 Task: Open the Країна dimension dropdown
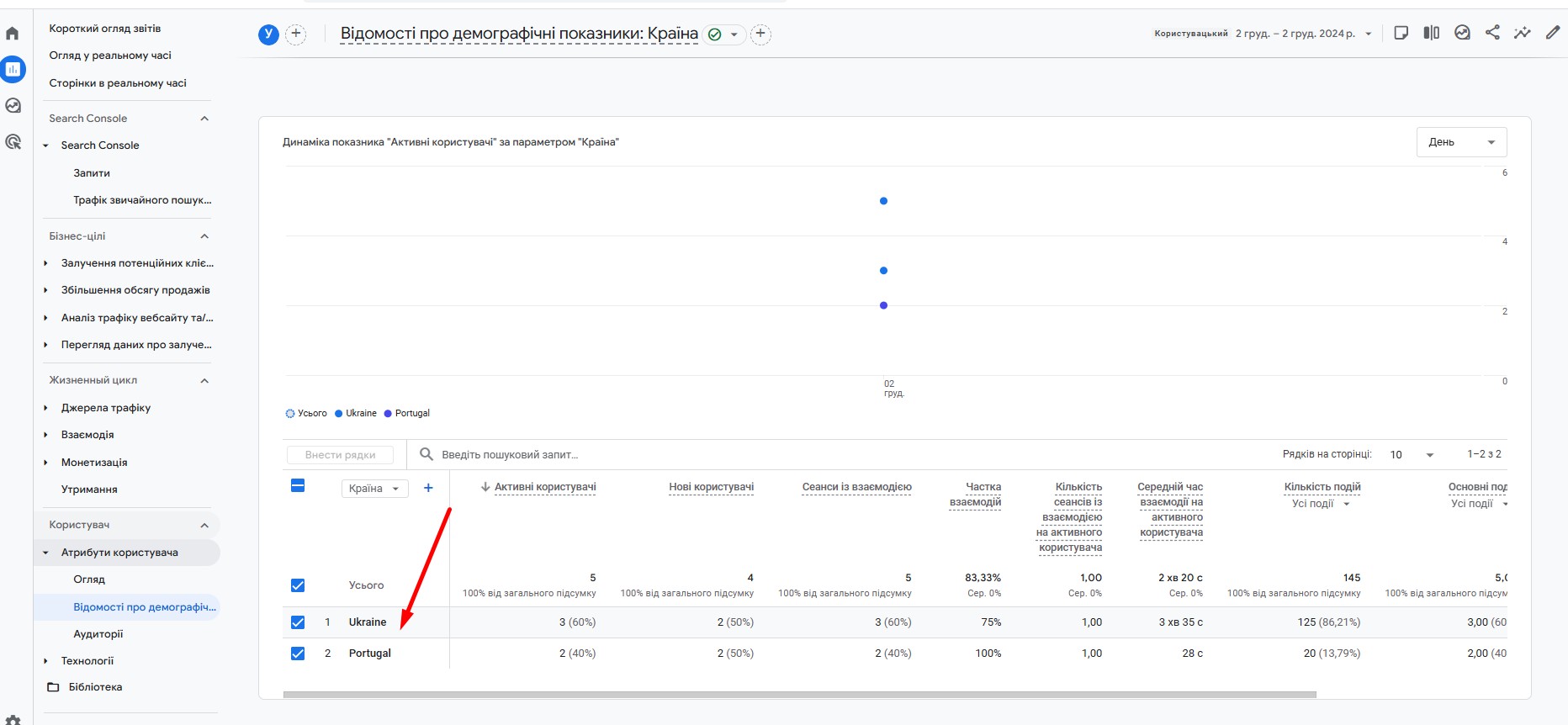(374, 489)
